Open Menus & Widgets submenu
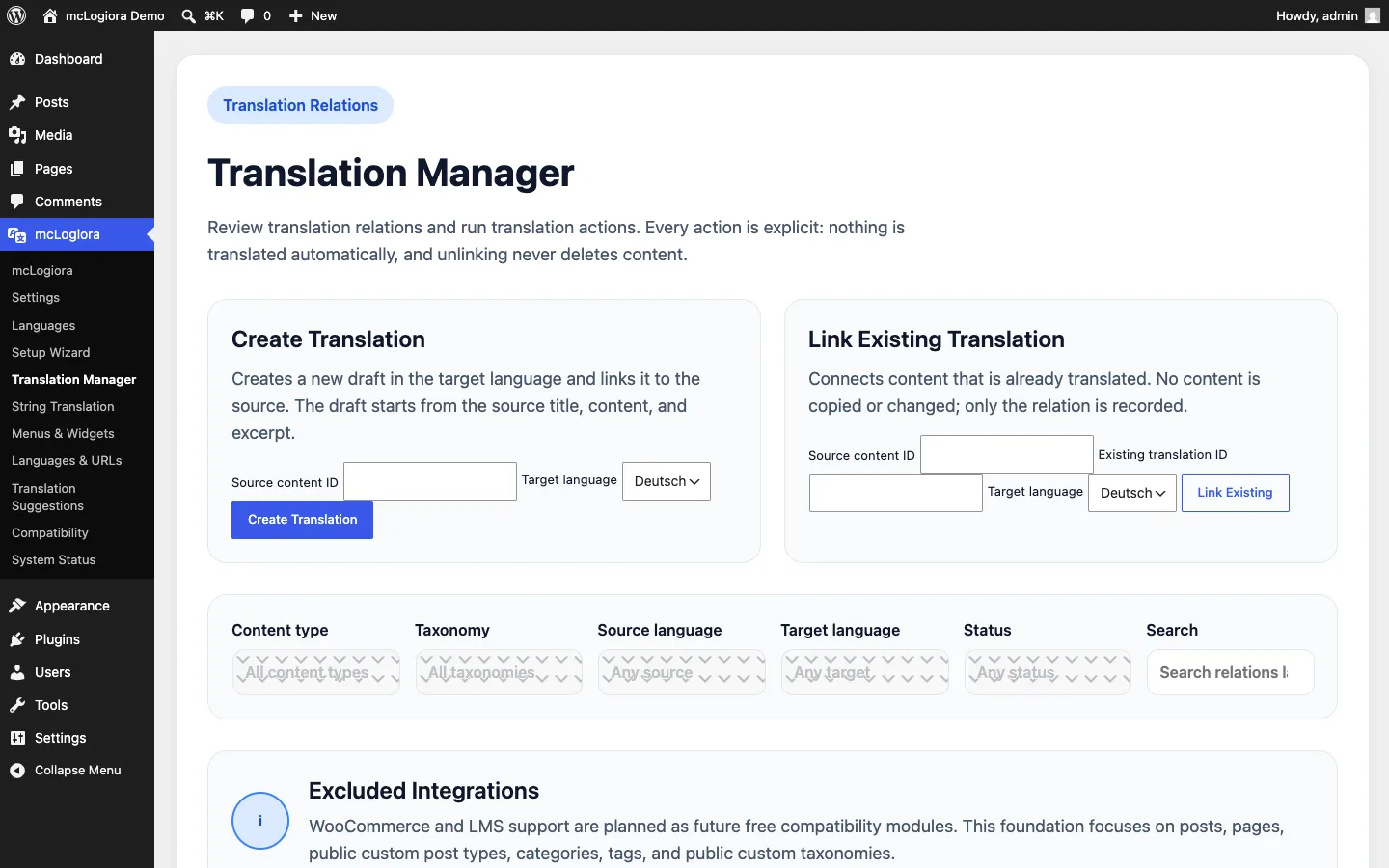 pyautogui.click(x=63, y=434)
